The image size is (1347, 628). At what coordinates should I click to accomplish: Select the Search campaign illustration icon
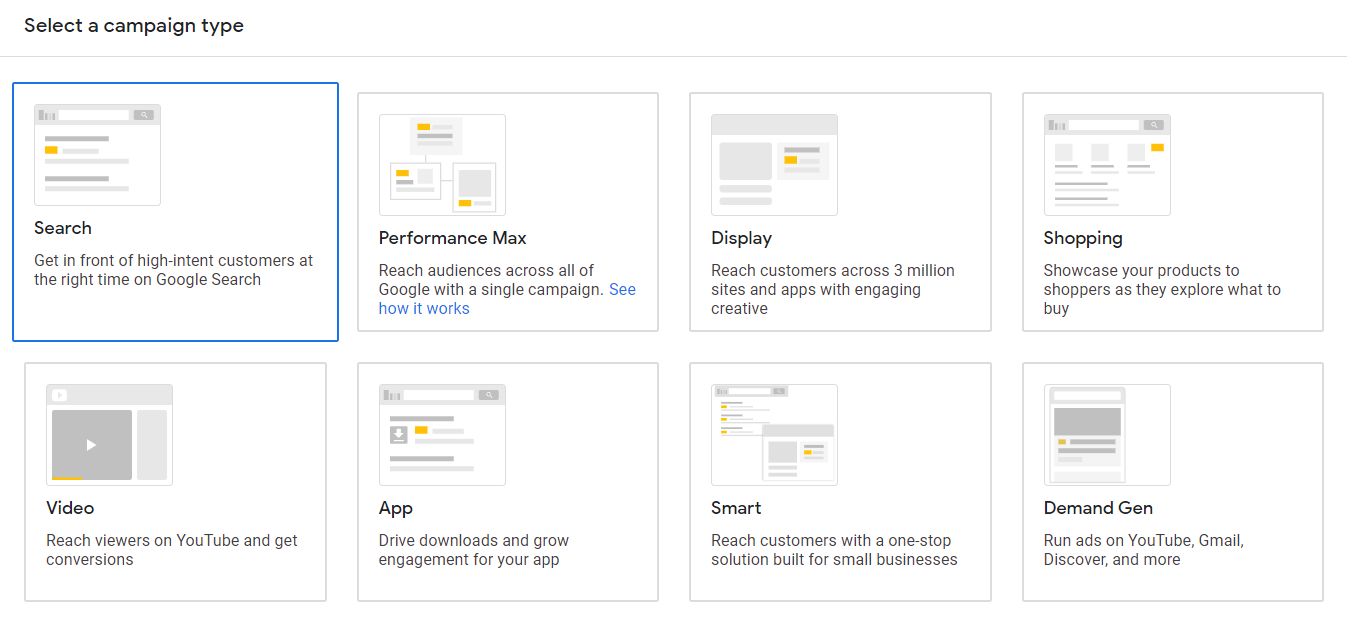[x=97, y=155]
